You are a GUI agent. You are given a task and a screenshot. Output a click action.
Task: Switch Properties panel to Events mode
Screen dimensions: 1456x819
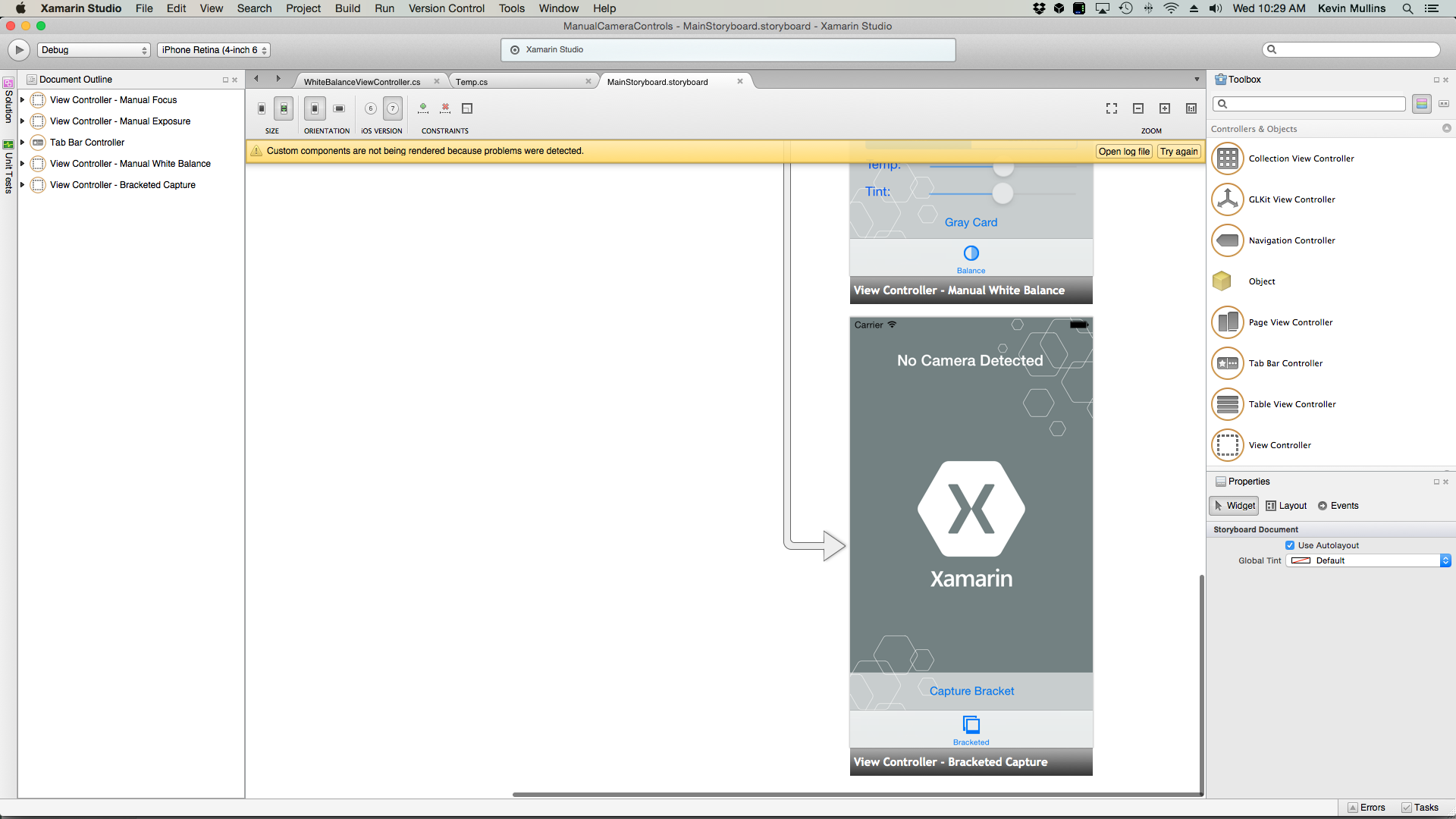coord(1344,506)
